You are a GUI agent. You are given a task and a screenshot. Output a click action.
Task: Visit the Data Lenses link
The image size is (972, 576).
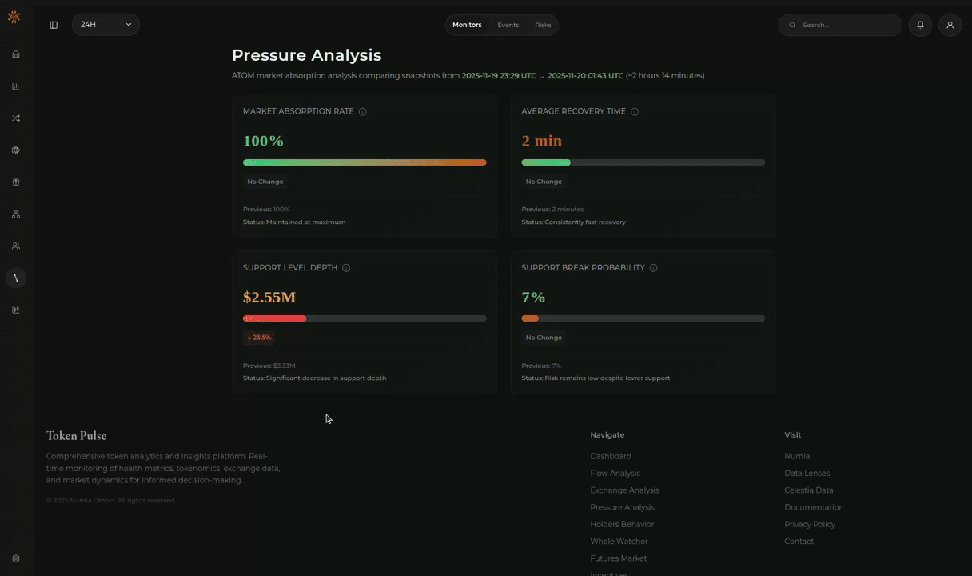click(807, 473)
